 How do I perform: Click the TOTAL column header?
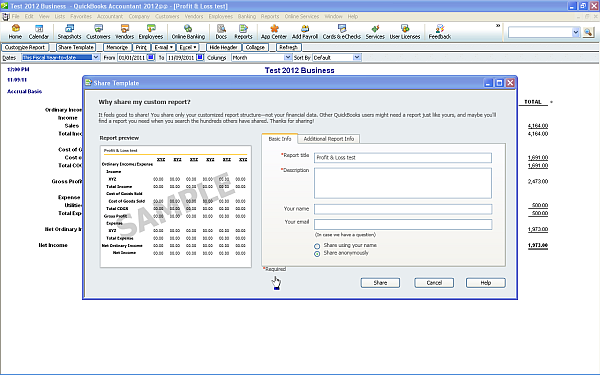point(533,102)
